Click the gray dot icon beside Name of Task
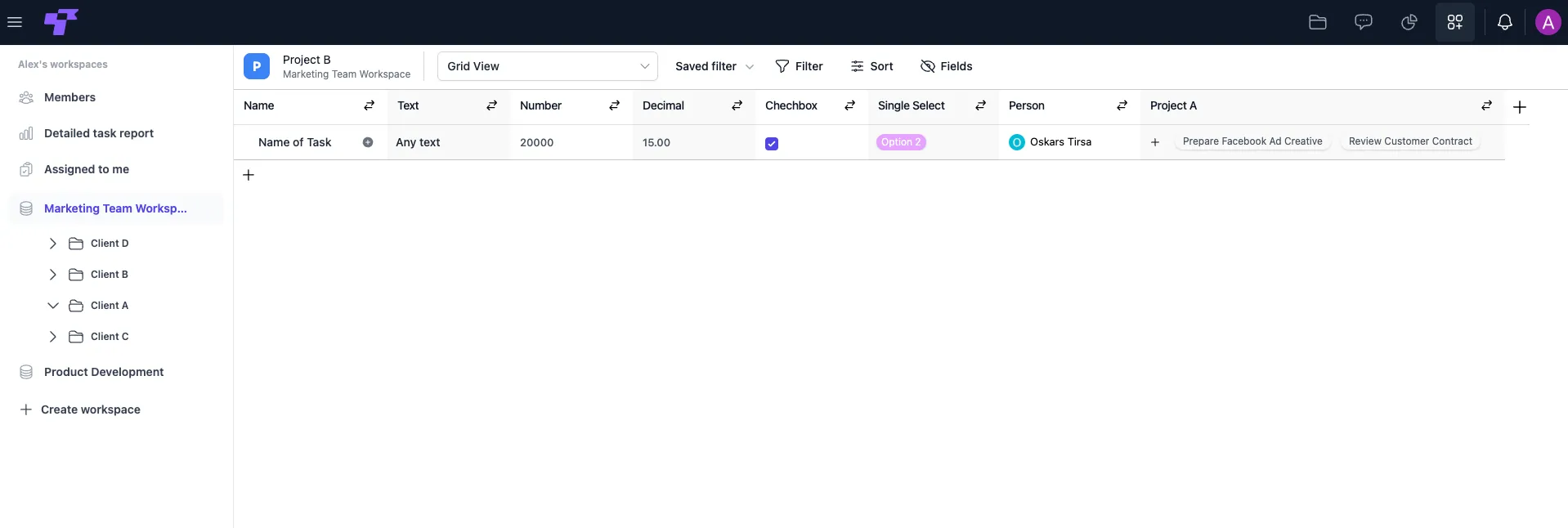Screen dimensions: 1568x528 click(x=368, y=142)
